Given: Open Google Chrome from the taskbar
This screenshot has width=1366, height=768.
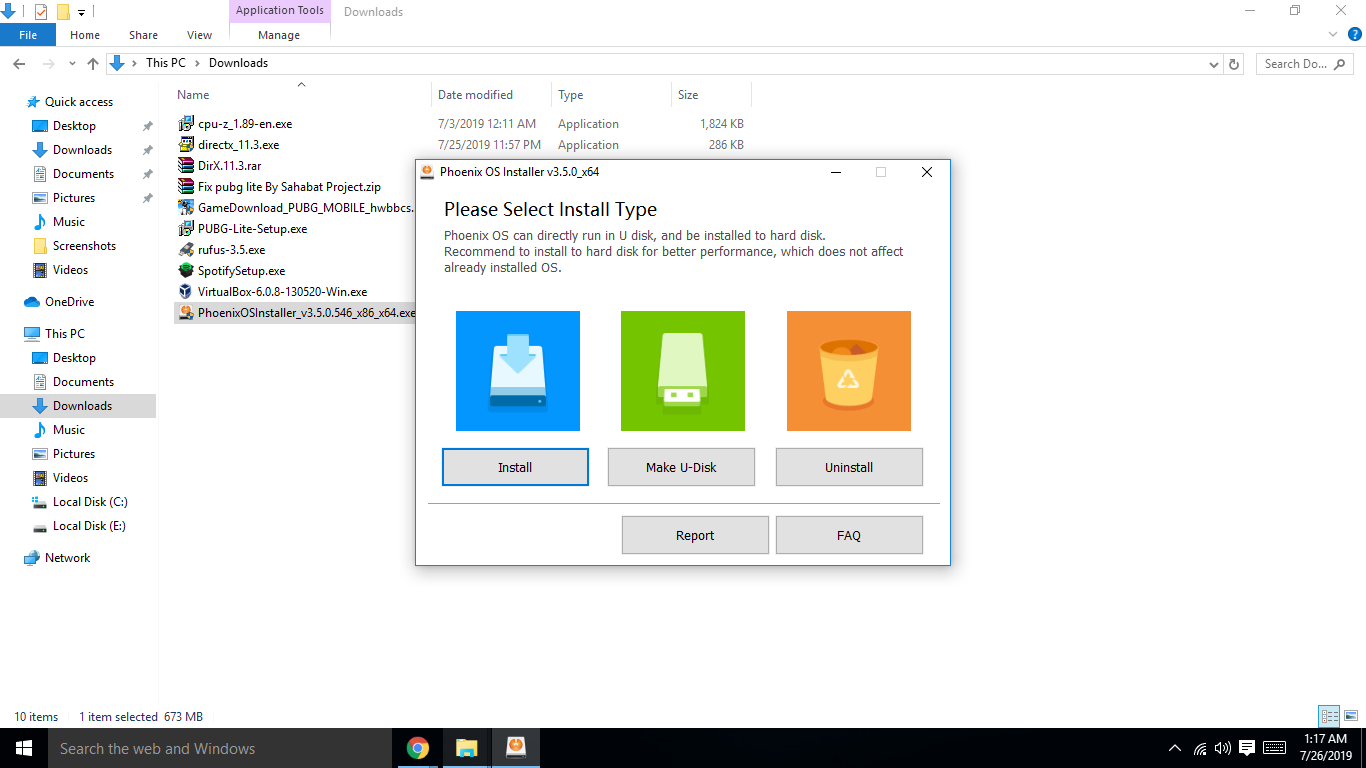Looking at the screenshot, I should (x=418, y=748).
